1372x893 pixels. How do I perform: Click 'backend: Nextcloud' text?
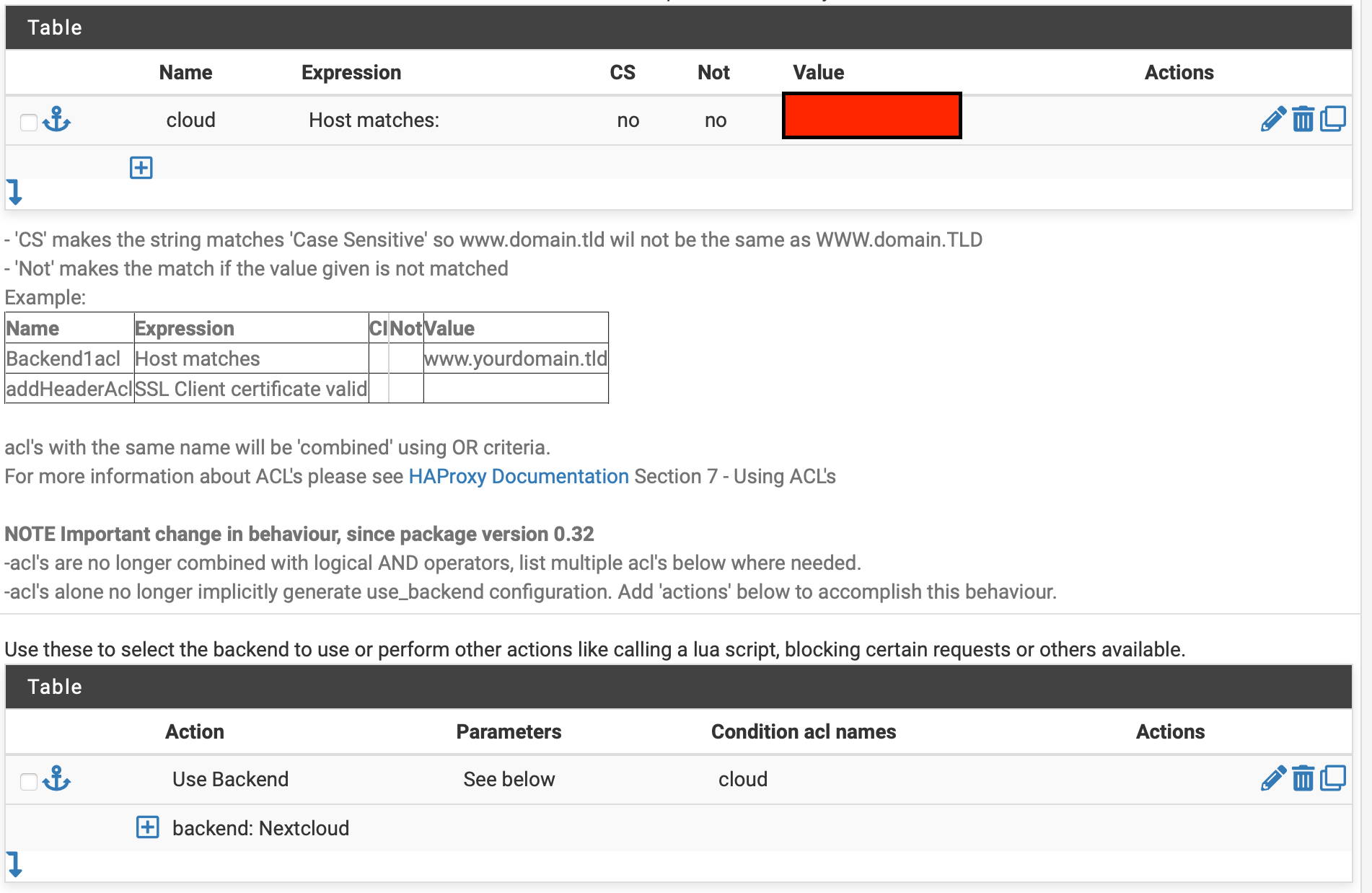coord(260,828)
